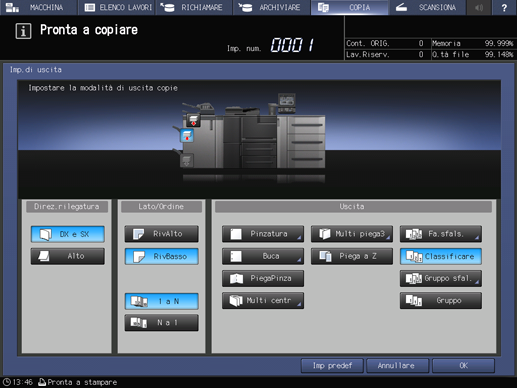Click the 1 a N stack icon

pos(139,301)
